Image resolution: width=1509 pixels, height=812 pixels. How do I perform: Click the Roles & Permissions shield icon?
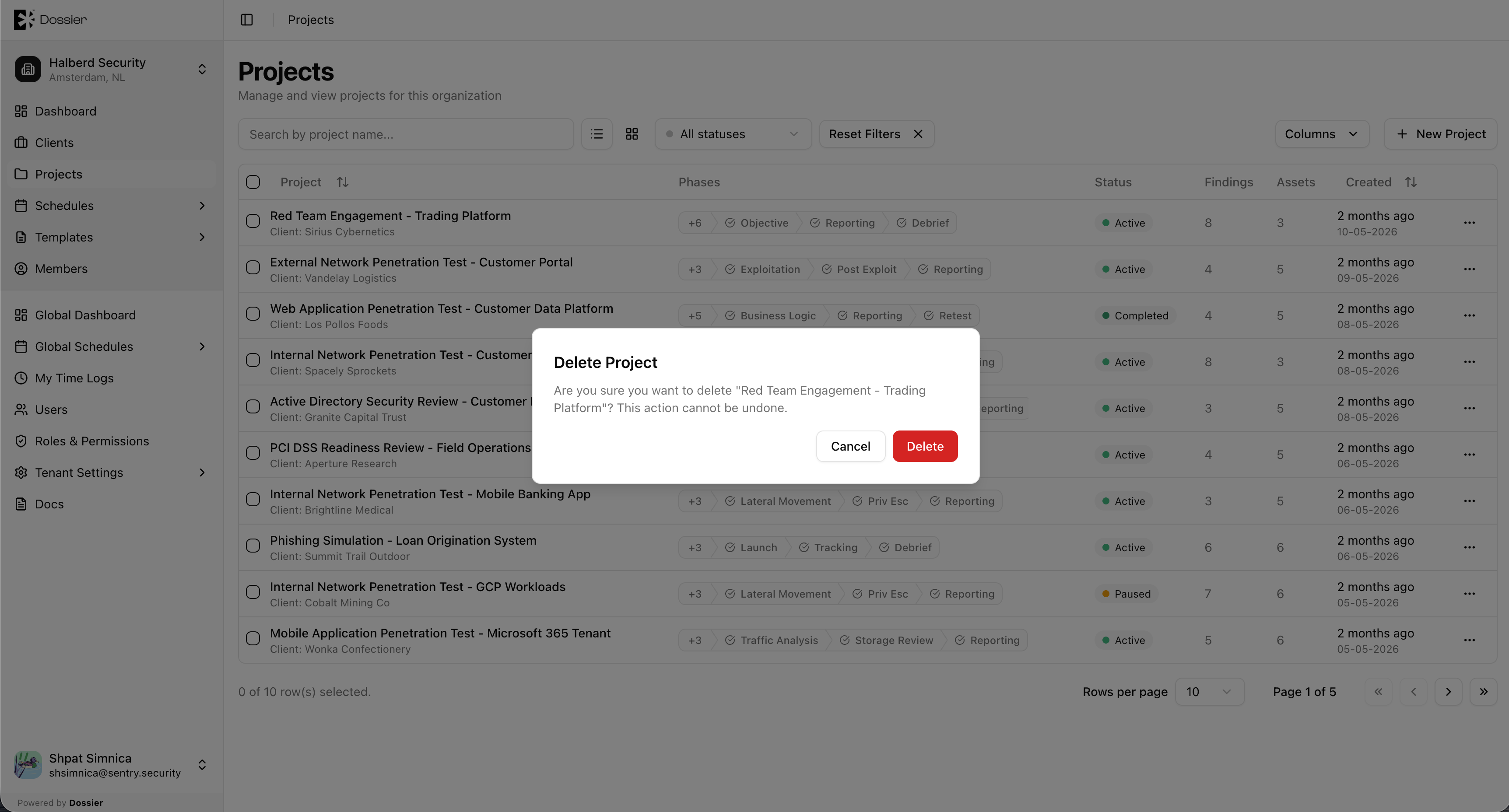pyautogui.click(x=21, y=441)
